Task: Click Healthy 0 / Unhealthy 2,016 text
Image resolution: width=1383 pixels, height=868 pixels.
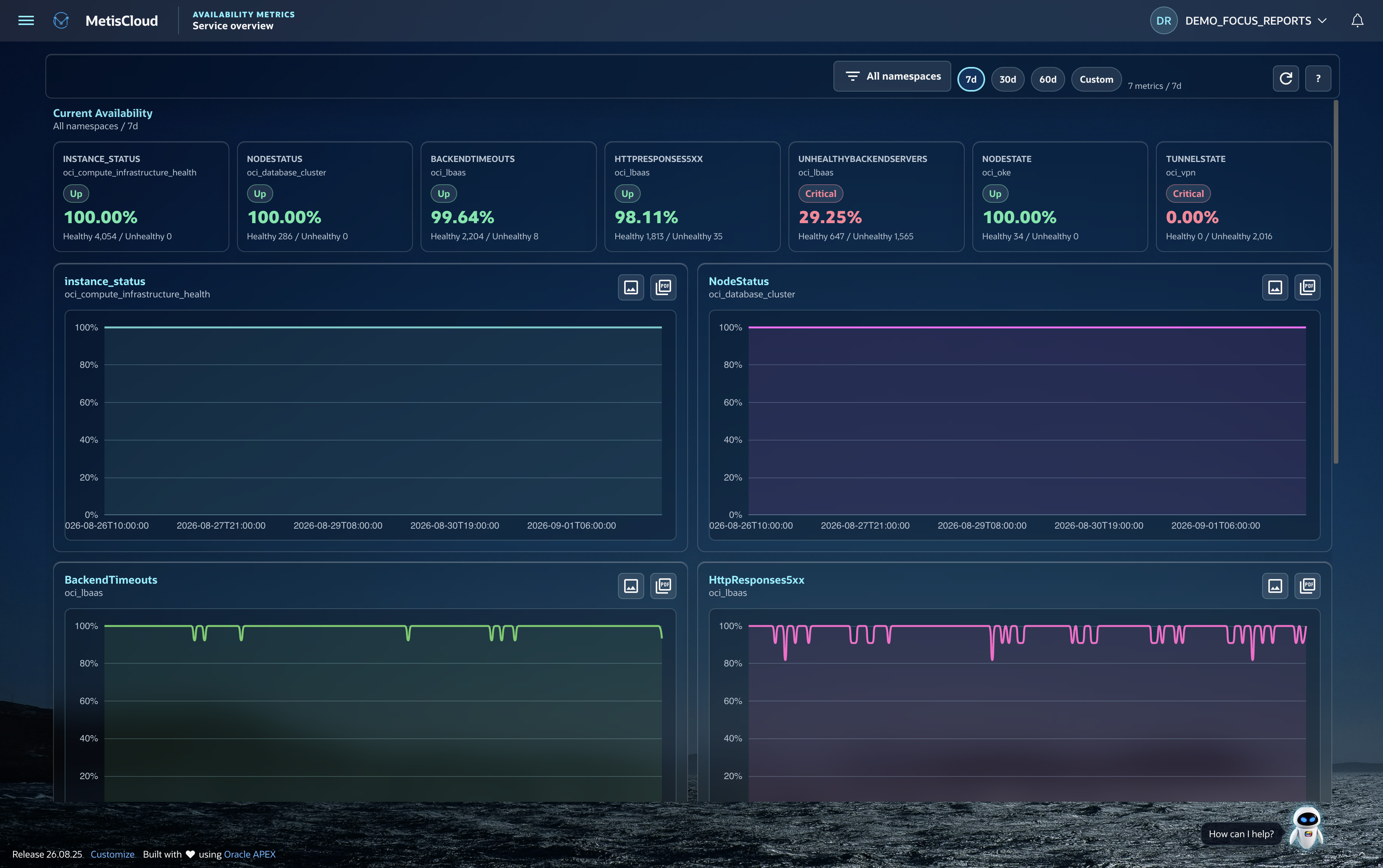Action: click(x=1219, y=237)
